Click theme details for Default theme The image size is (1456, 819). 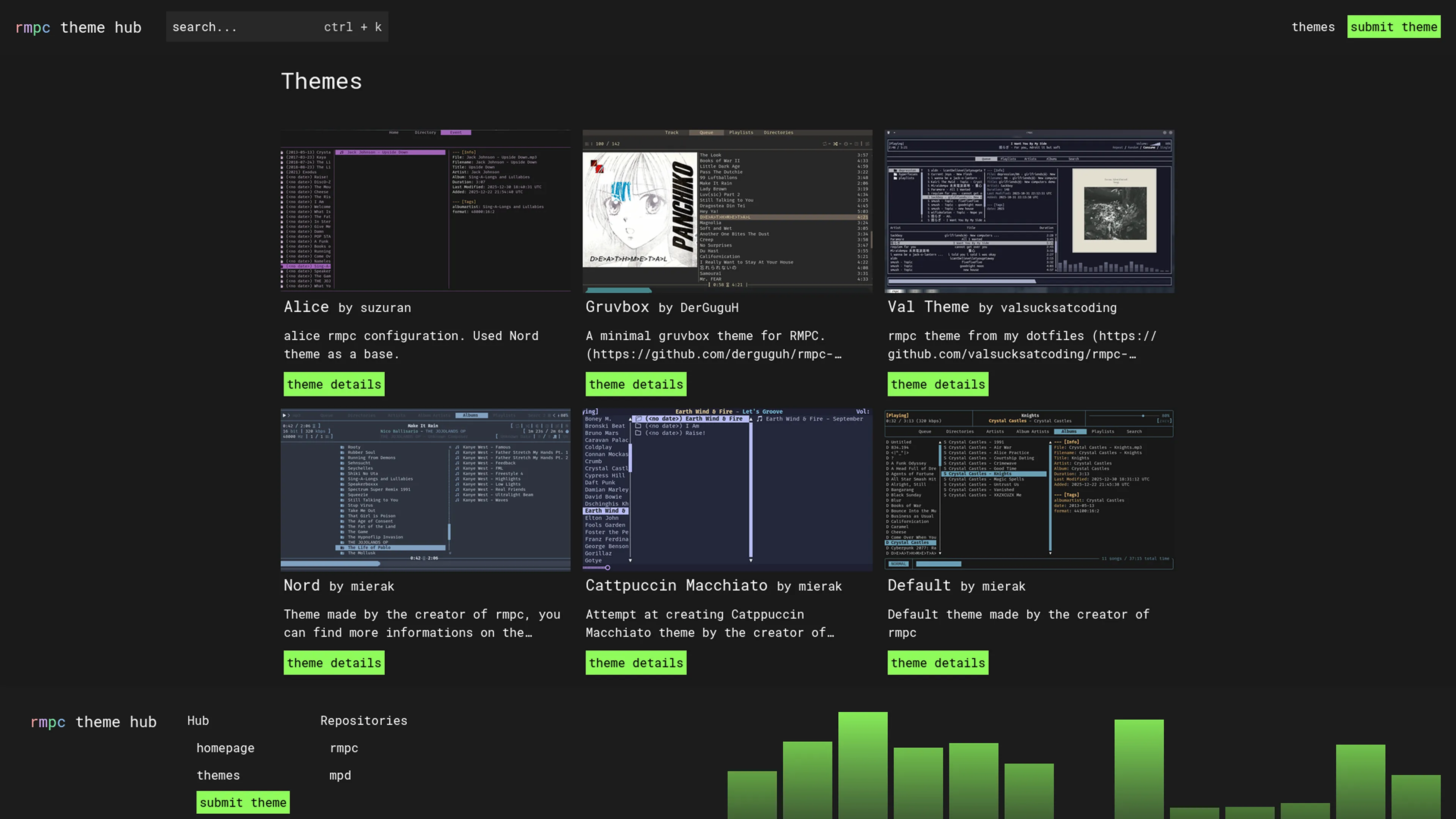[x=938, y=662]
